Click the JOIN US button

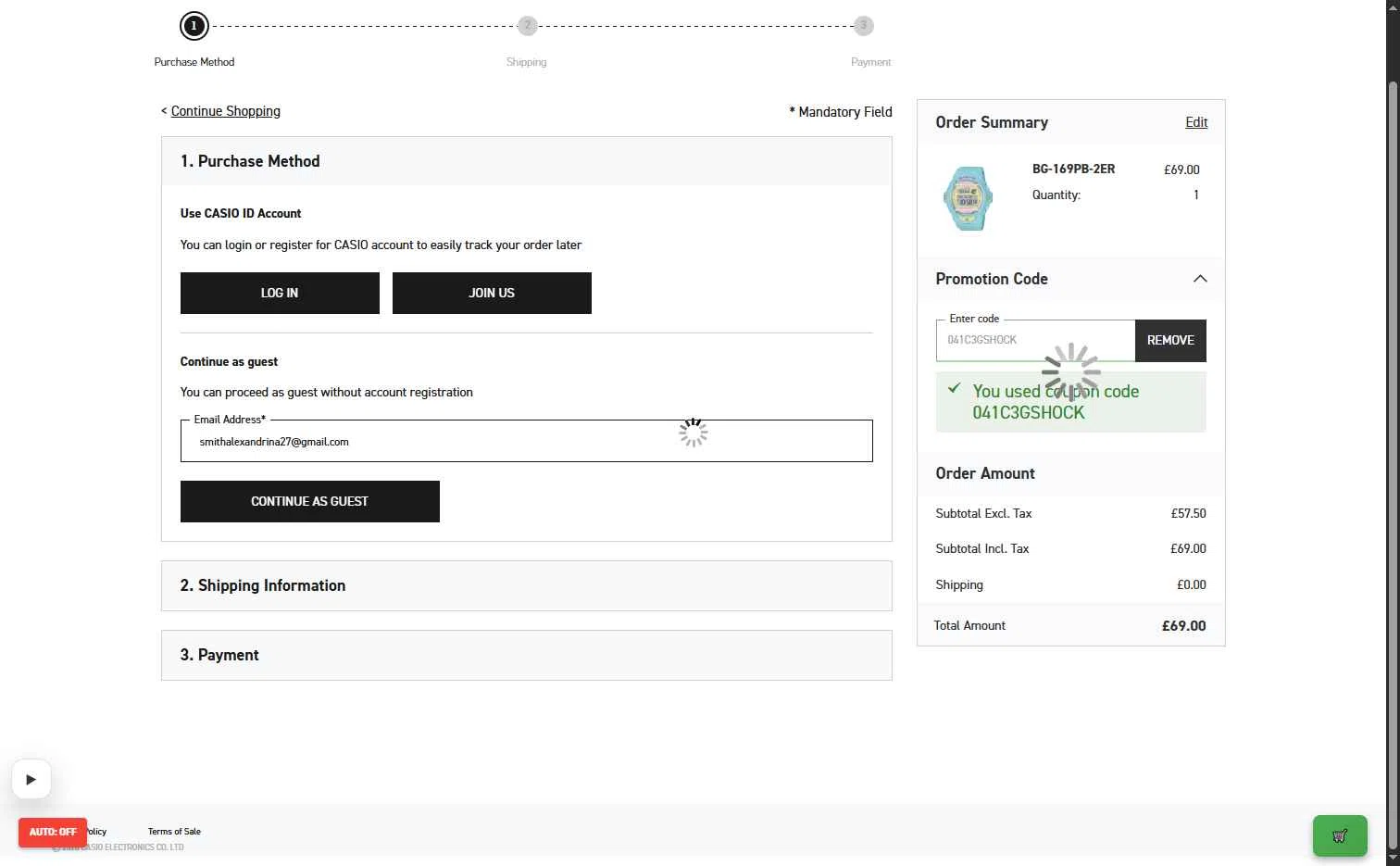(492, 293)
